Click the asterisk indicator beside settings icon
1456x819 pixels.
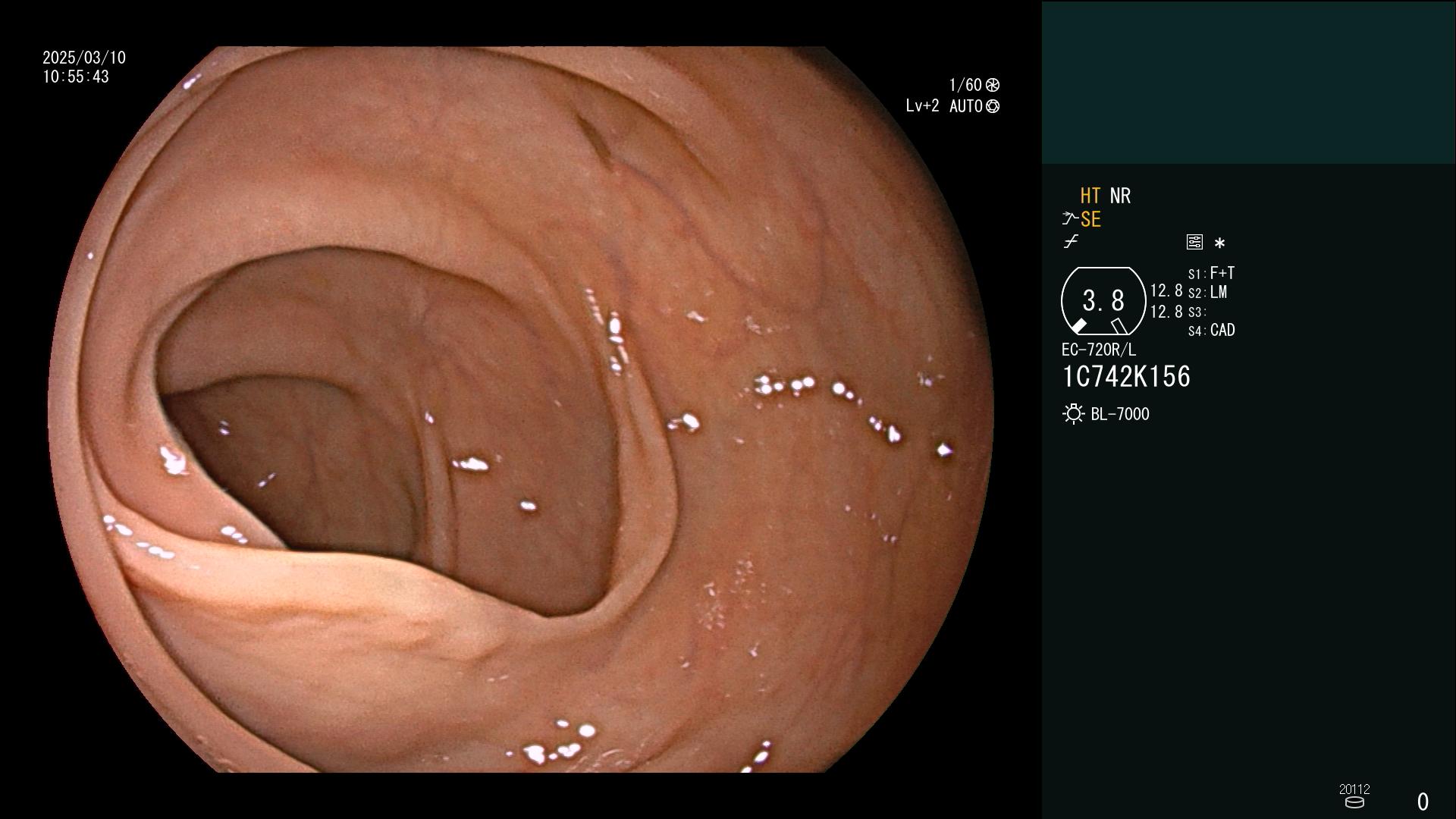coord(1219,243)
